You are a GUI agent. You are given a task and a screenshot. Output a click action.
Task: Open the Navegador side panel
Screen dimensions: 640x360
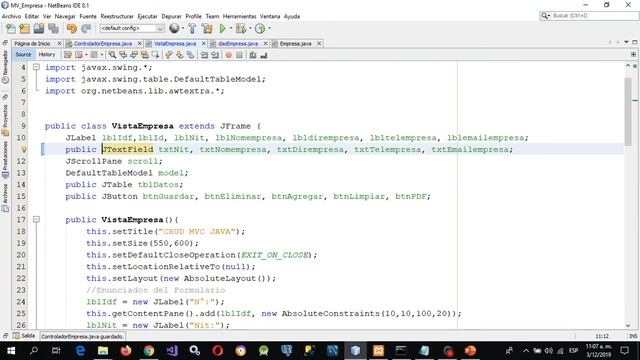coord(5,67)
